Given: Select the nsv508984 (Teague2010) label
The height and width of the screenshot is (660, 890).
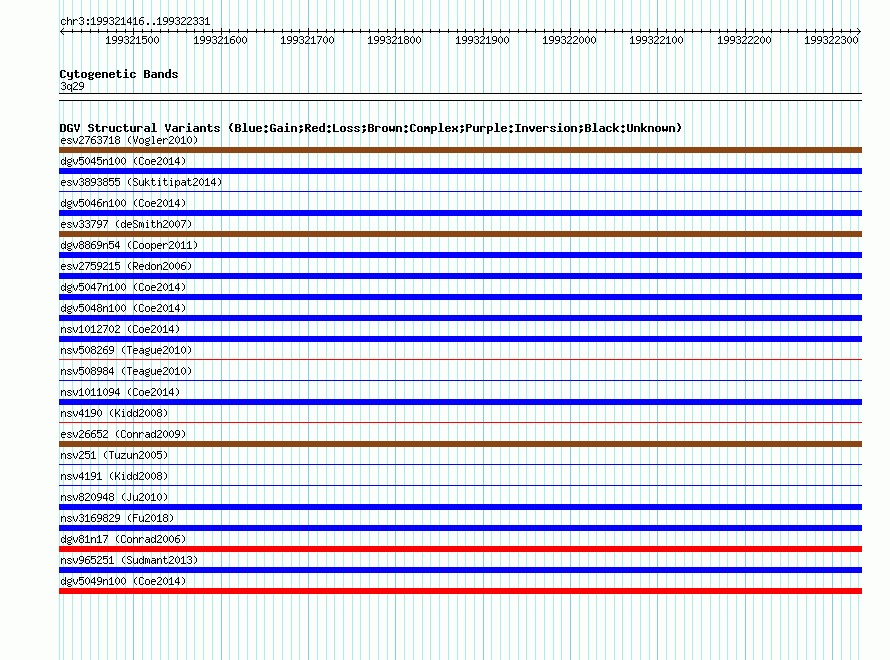Looking at the screenshot, I should (x=126, y=371).
